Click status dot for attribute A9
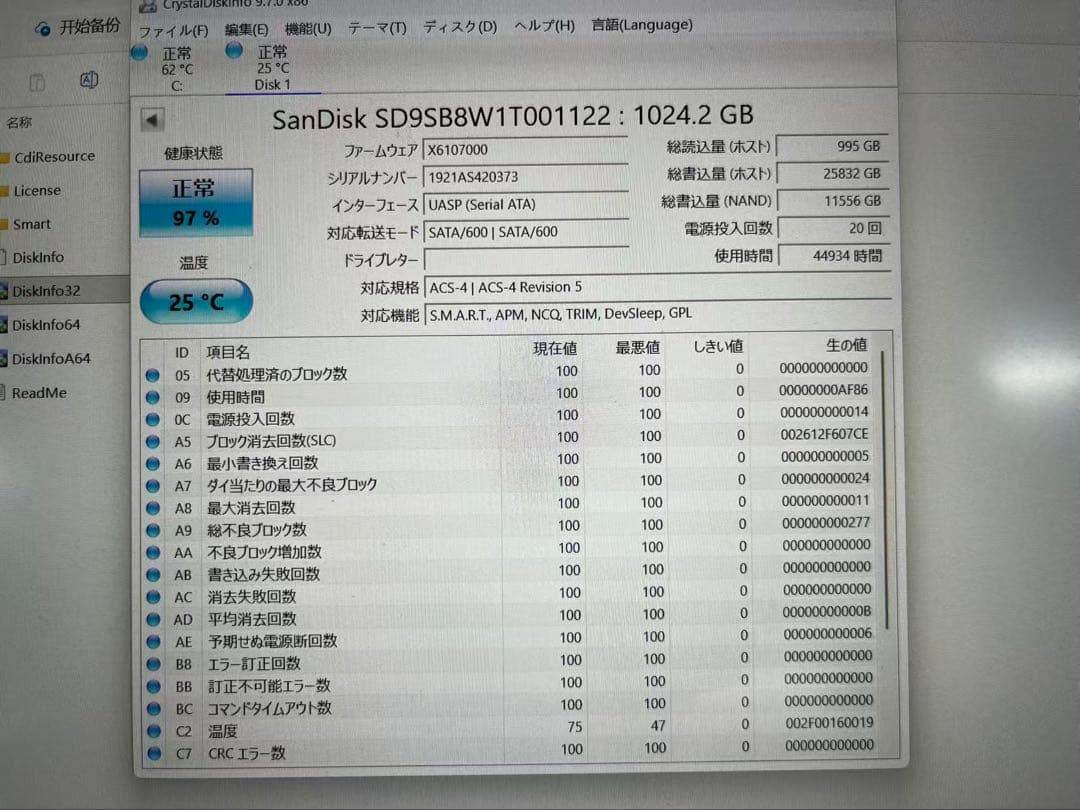This screenshot has width=1080, height=810. pyautogui.click(x=153, y=530)
